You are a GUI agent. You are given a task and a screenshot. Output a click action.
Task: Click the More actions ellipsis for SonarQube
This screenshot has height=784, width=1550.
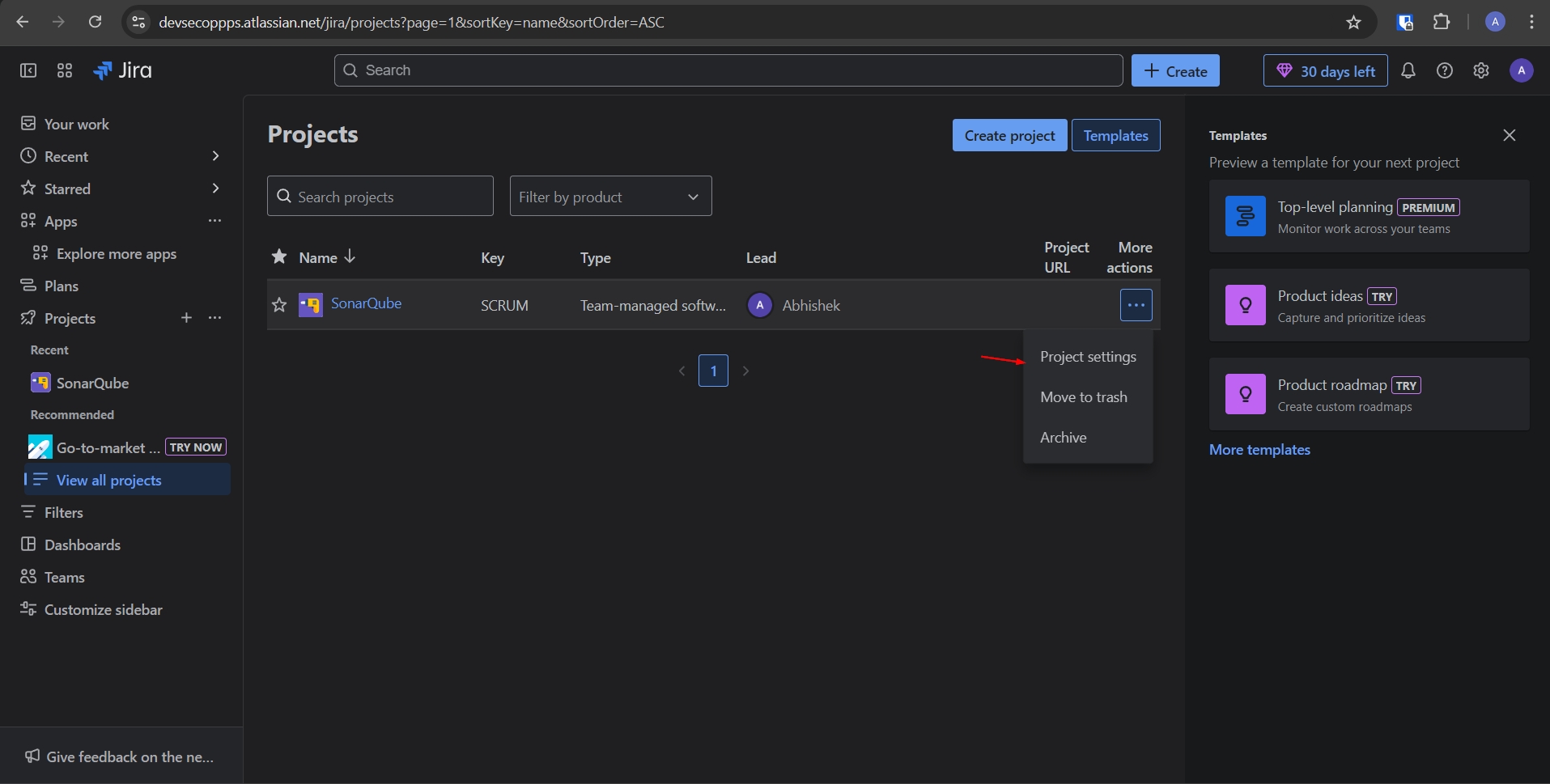pos(1136,305)
